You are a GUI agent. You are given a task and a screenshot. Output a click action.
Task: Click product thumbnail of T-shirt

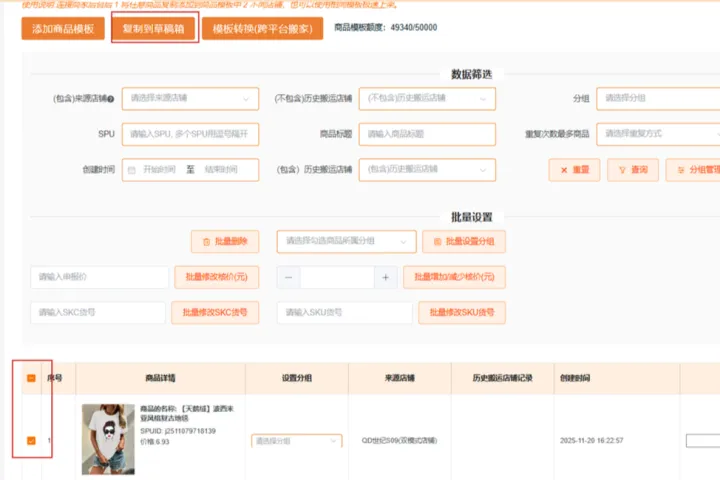click(x=108, y=439)
